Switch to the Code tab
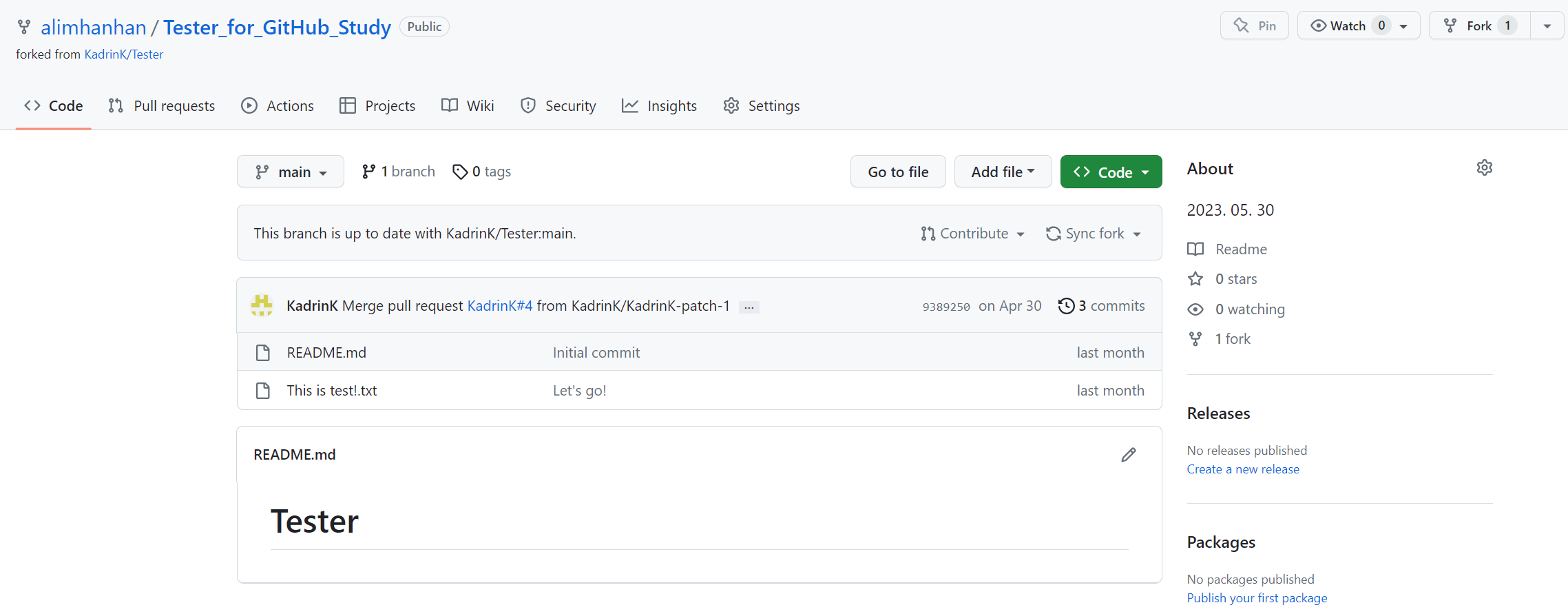Image resolution: width=1568 pixels, height=614 pixels. [54, 106]
